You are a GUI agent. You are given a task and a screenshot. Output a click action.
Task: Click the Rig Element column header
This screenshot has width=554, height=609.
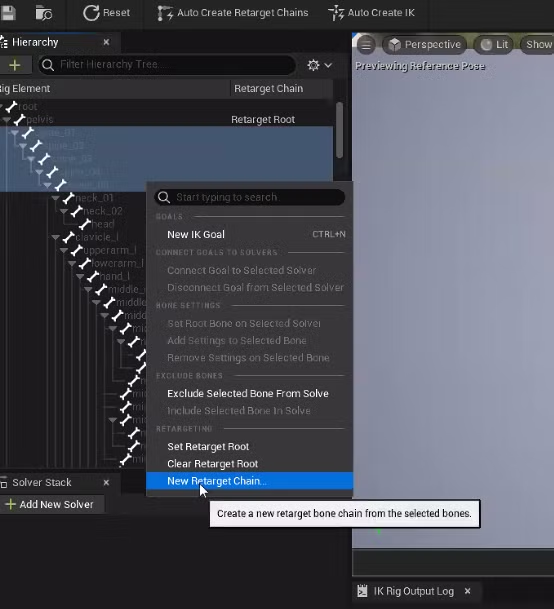point(115,89)
